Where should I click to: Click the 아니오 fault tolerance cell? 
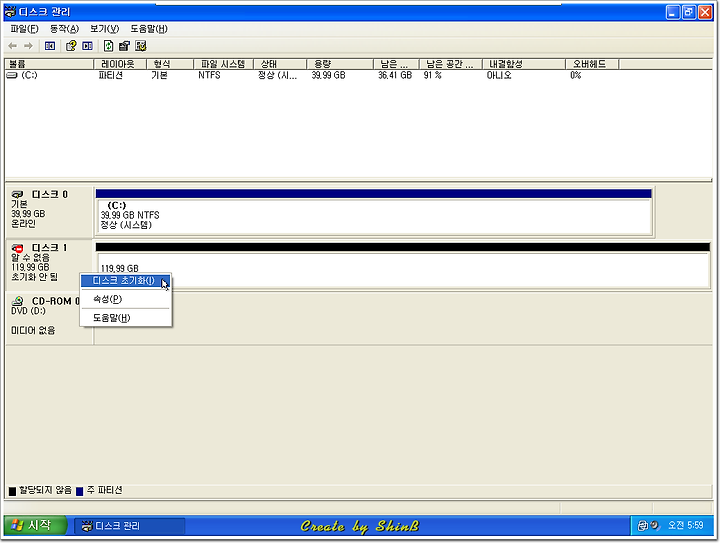[499, 75]
